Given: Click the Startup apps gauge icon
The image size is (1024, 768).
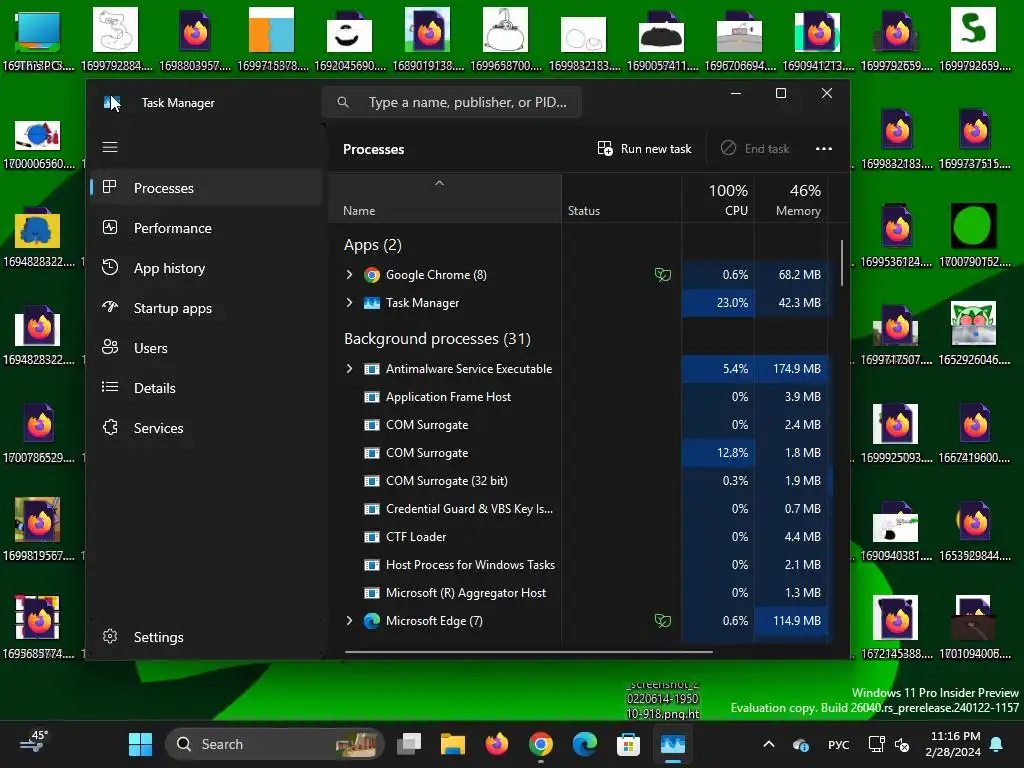Looking at the screenshot, I should pos(110,307).
